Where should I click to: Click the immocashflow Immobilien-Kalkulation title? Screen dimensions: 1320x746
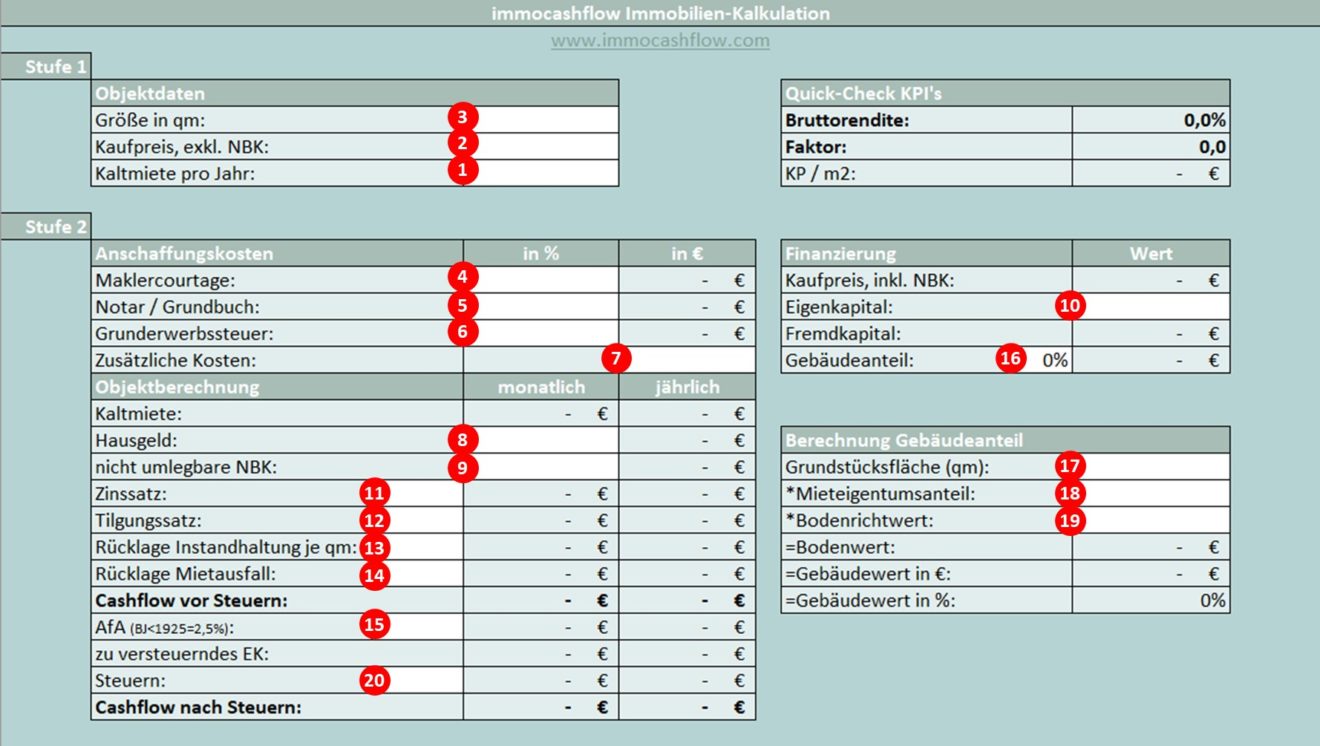tap(660, 13)
